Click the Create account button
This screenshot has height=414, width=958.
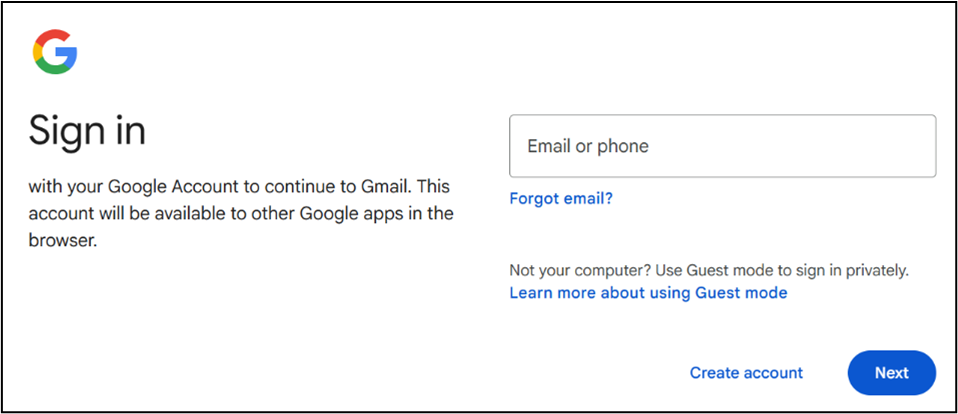[746, 373]
